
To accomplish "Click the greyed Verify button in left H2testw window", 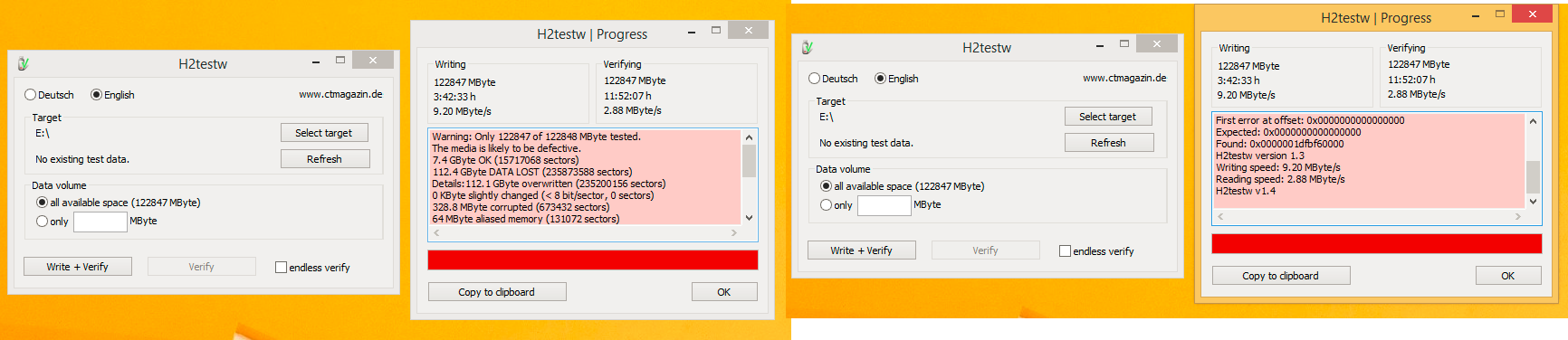I will 202,267.
